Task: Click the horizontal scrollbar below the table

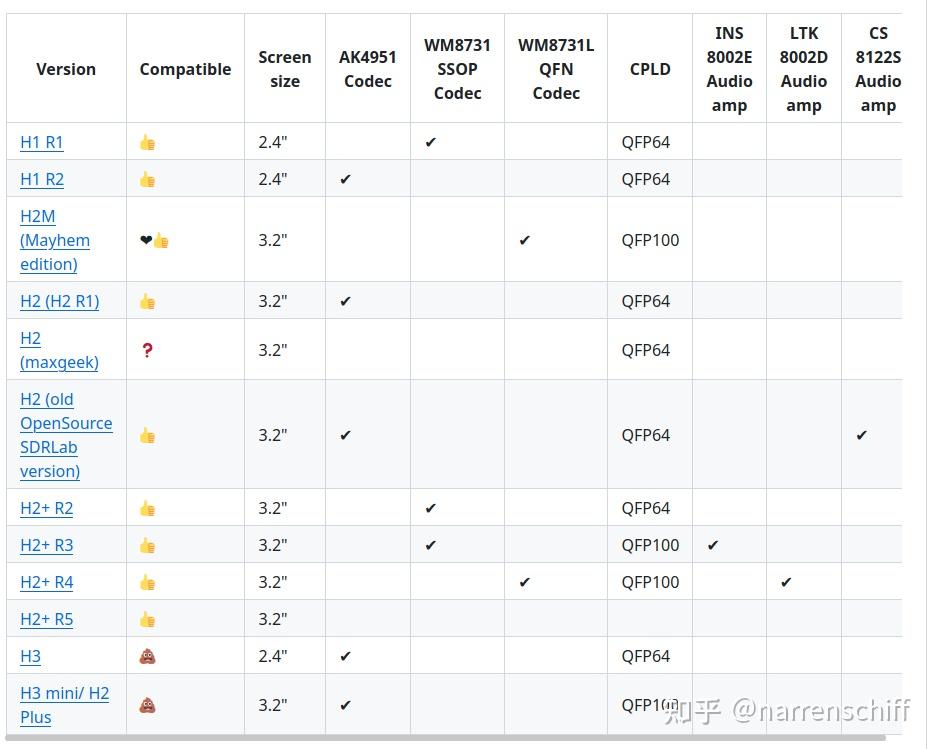Action: tap(450, 739)
